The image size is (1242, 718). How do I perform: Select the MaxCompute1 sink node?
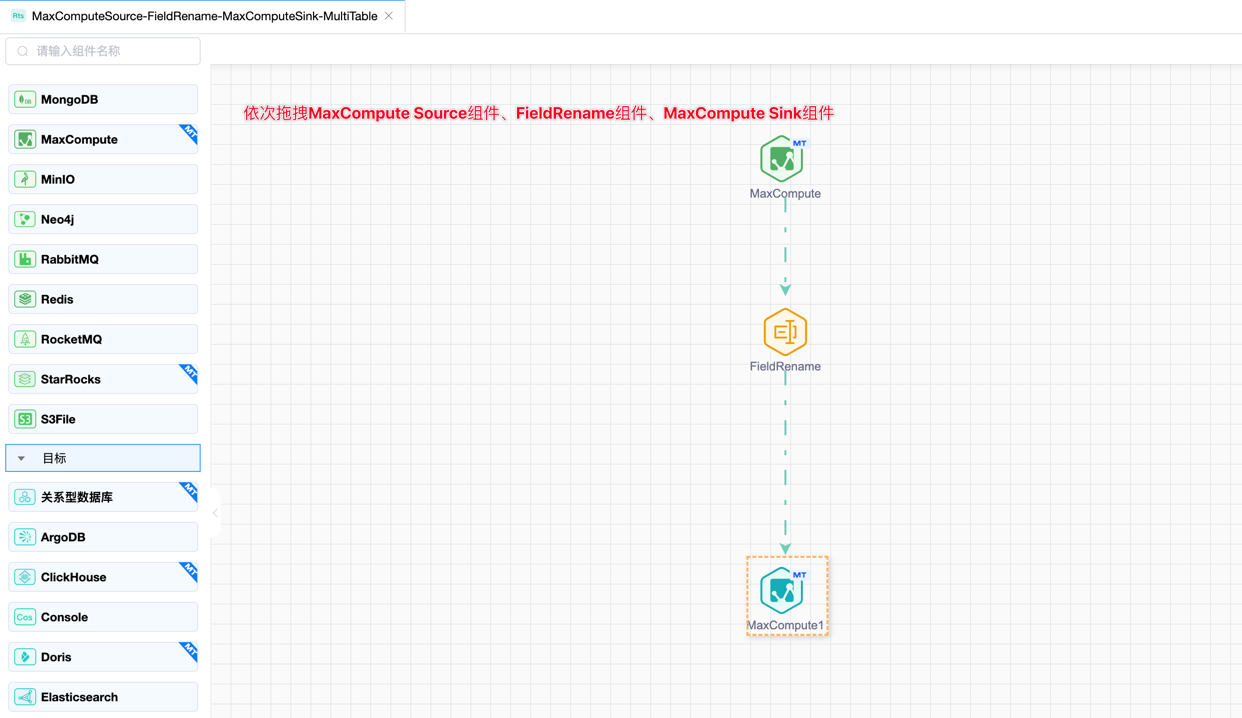(x=782, y=591)
